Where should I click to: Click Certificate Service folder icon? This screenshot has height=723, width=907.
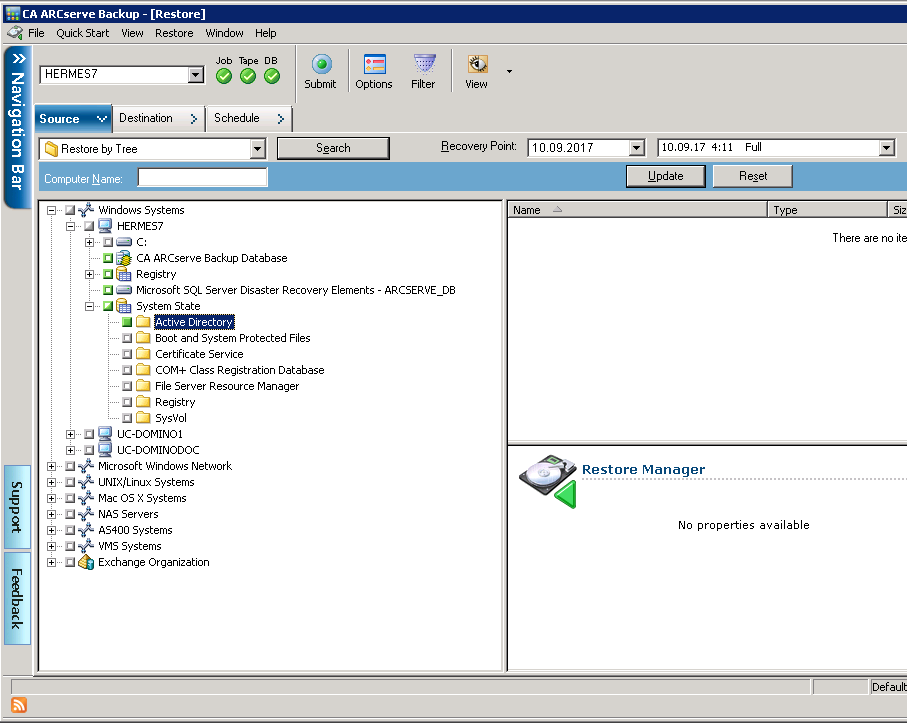143,353
